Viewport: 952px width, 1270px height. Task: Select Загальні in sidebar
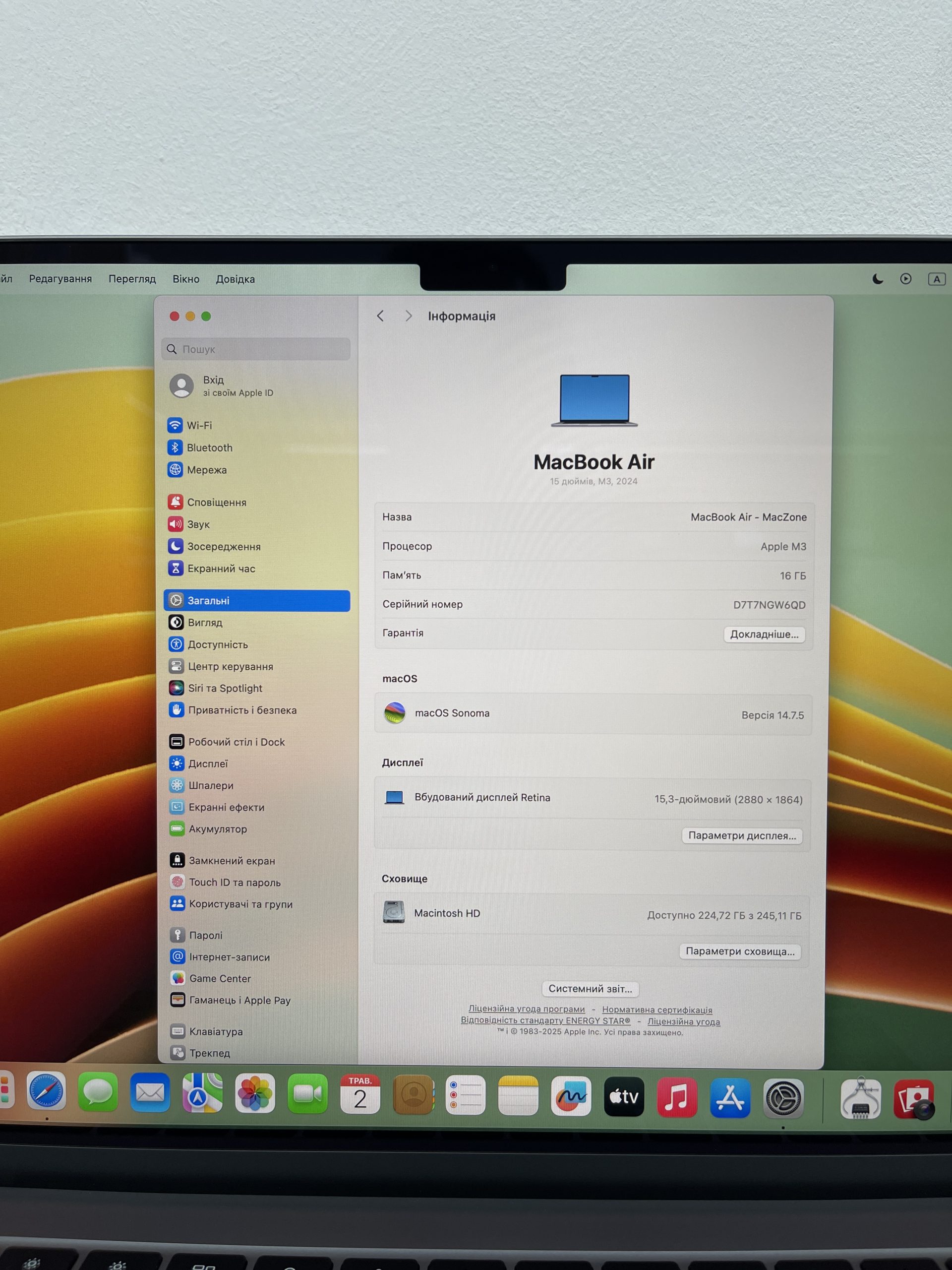click(256, 601)
